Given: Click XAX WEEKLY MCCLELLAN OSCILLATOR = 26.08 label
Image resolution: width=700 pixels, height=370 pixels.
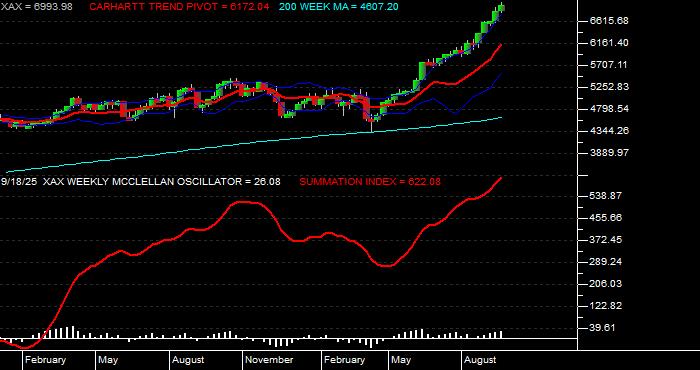Looking at the screenshot, I should pos(162,182).
